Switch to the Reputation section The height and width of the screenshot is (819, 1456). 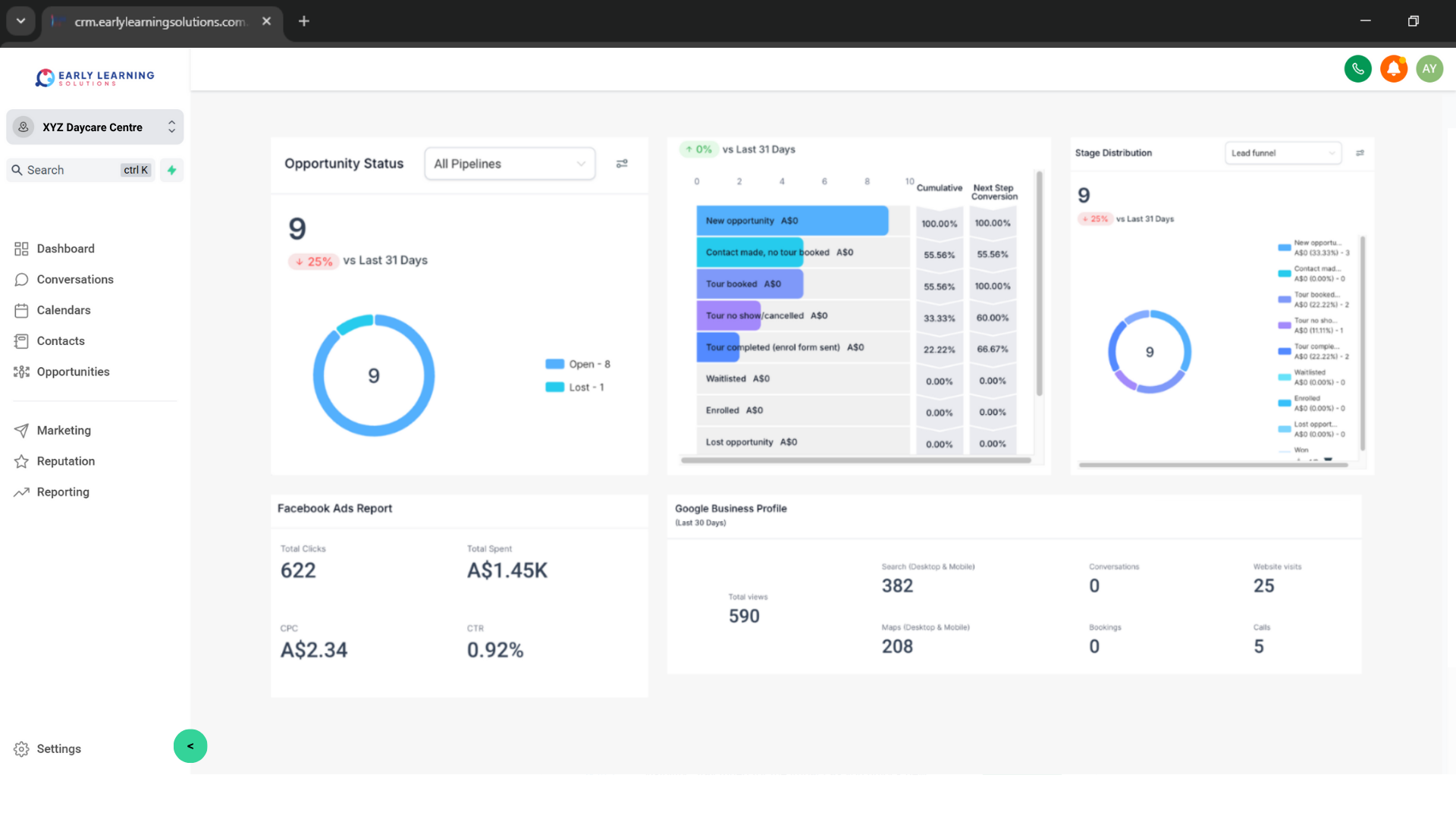click(x=66, y=461)
